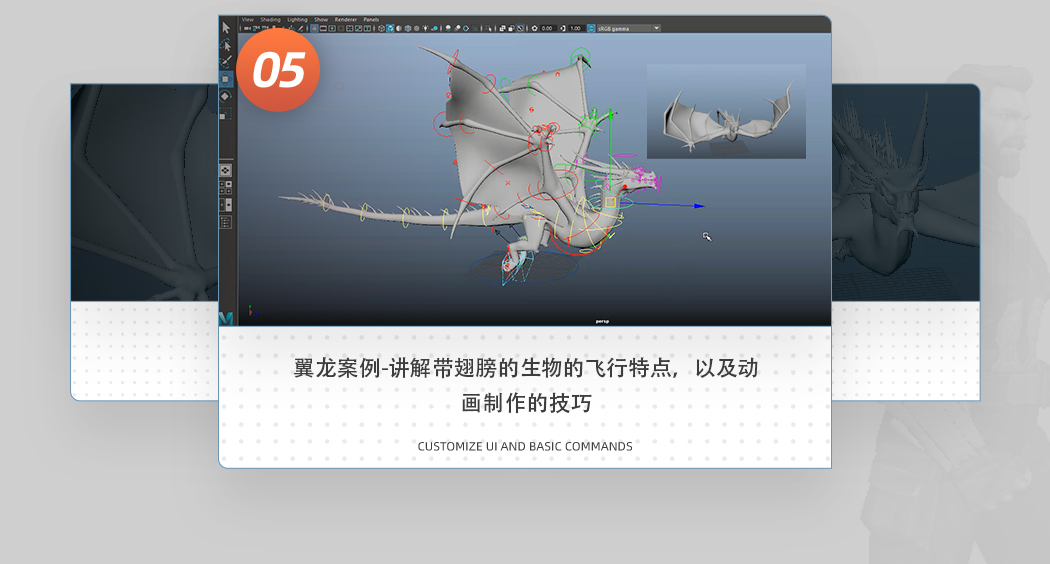This screenshot has height=564, width=1050.
Task: Click the Maya logo icon
Action: pos(226,319)
